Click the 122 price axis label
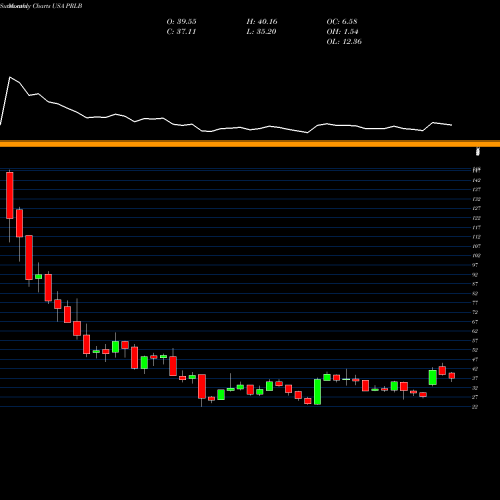This screenshot has width=500, height=500. 476,218
